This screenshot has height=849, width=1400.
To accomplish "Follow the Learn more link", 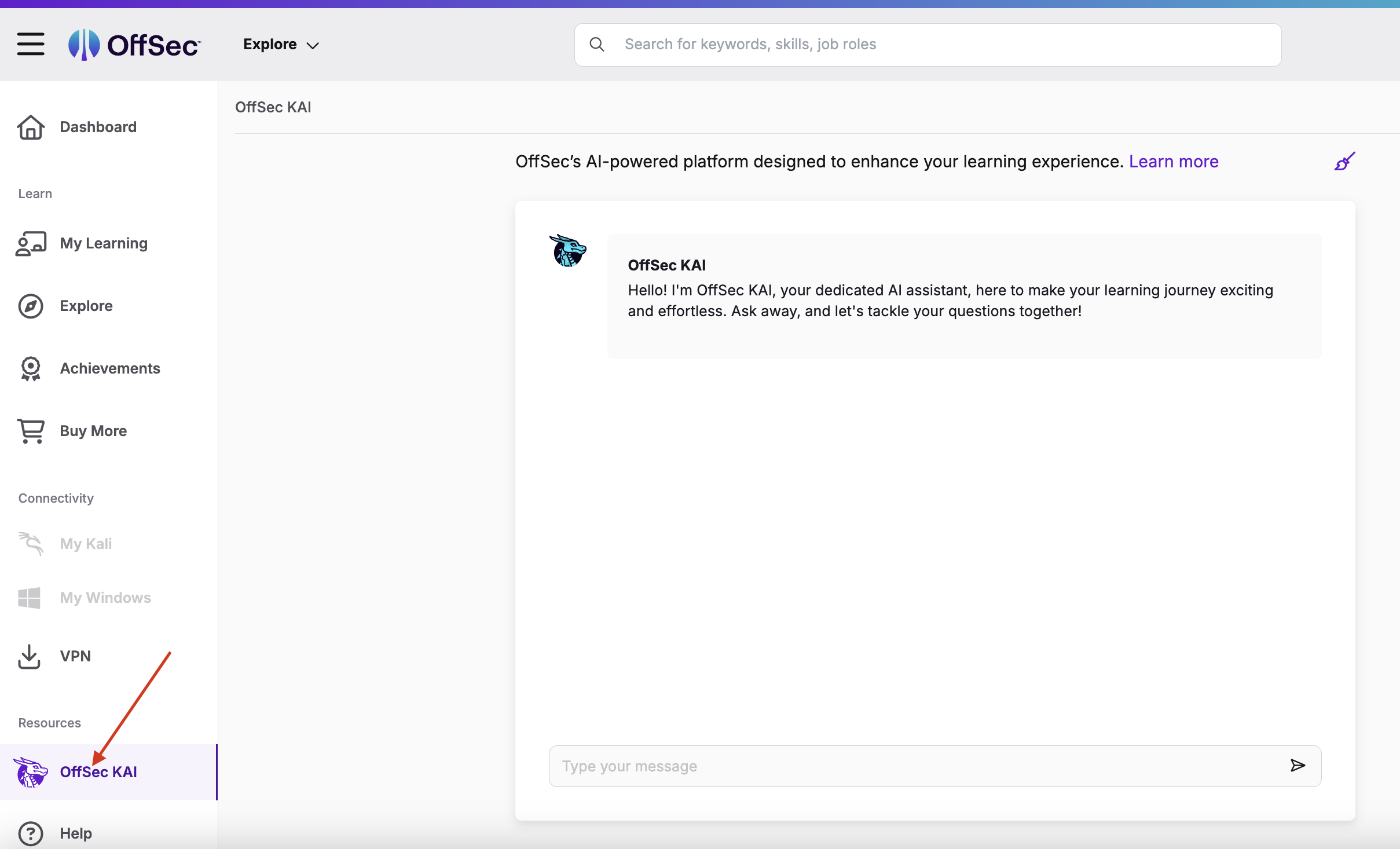I will pyautogui.click(x=1174, y=162).
